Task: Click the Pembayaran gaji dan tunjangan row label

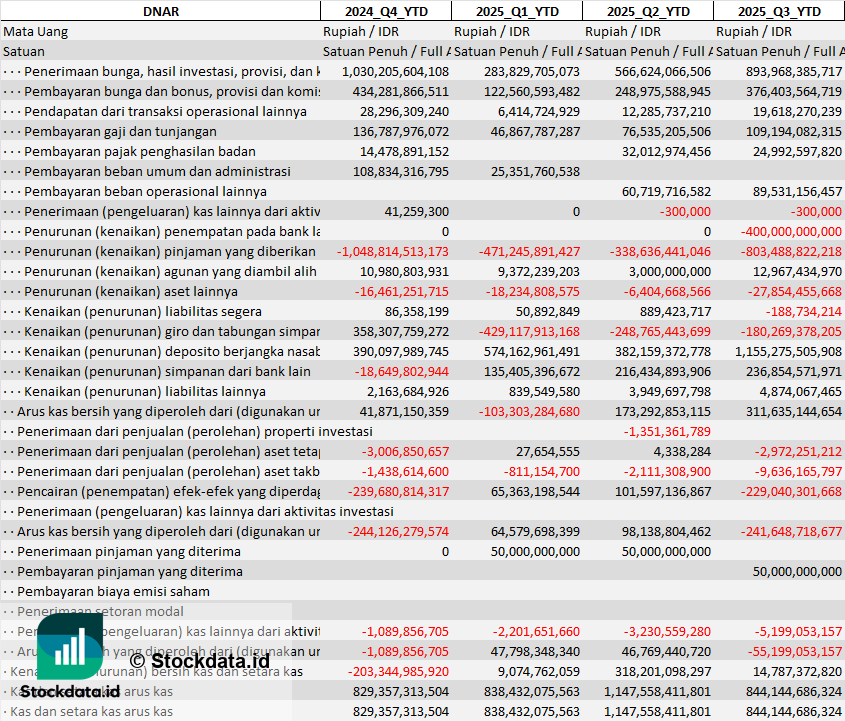Action: coord(120,131)
